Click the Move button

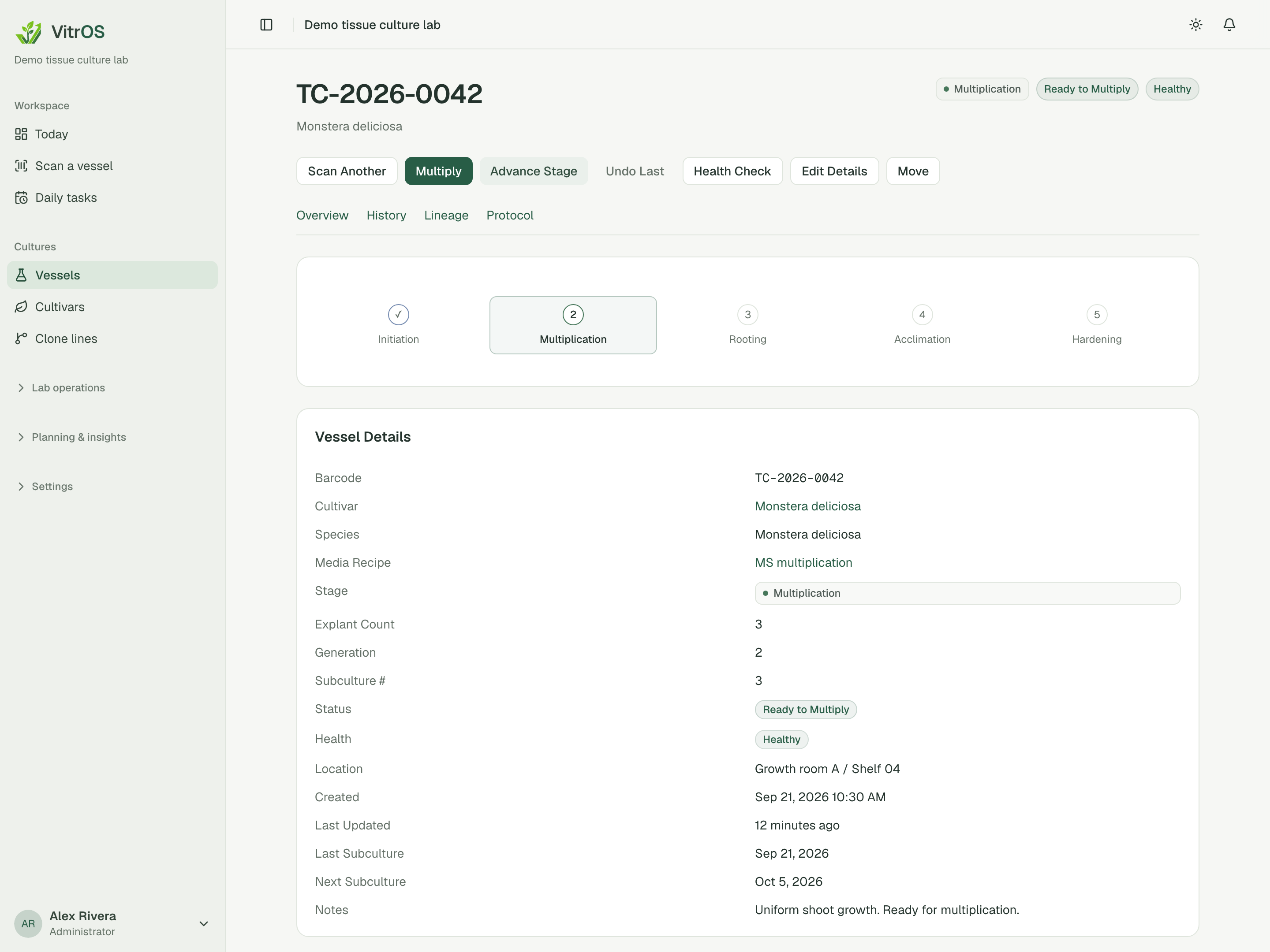[x=913, y=171]
